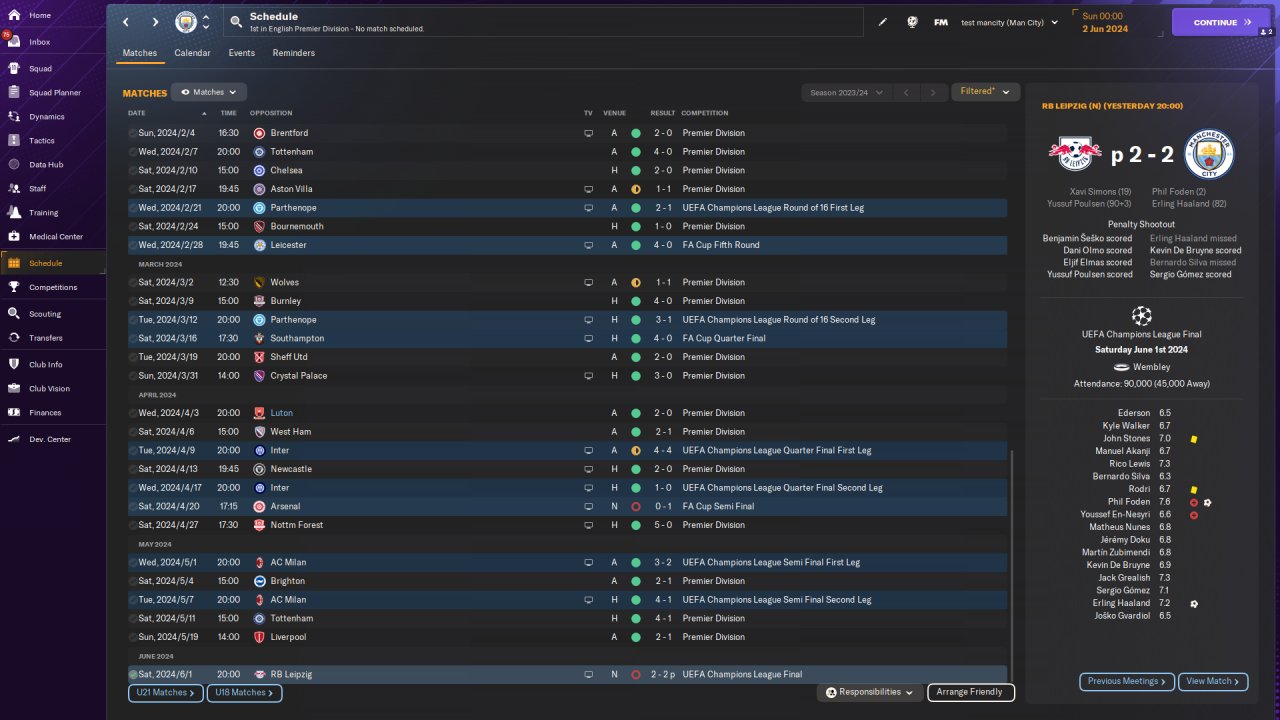The width and height of the screenshot is (1280, 720).
Task: Select the reminder circle for Wolves match
Action: 133,283
